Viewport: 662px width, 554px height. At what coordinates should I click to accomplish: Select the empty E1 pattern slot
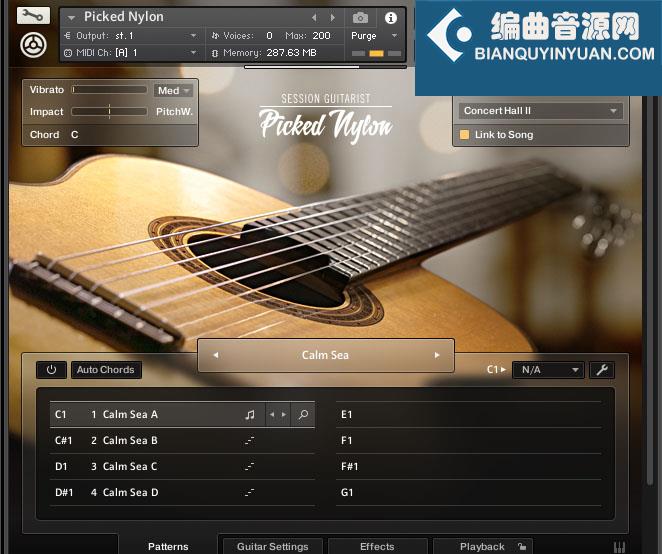click(469, 415)
